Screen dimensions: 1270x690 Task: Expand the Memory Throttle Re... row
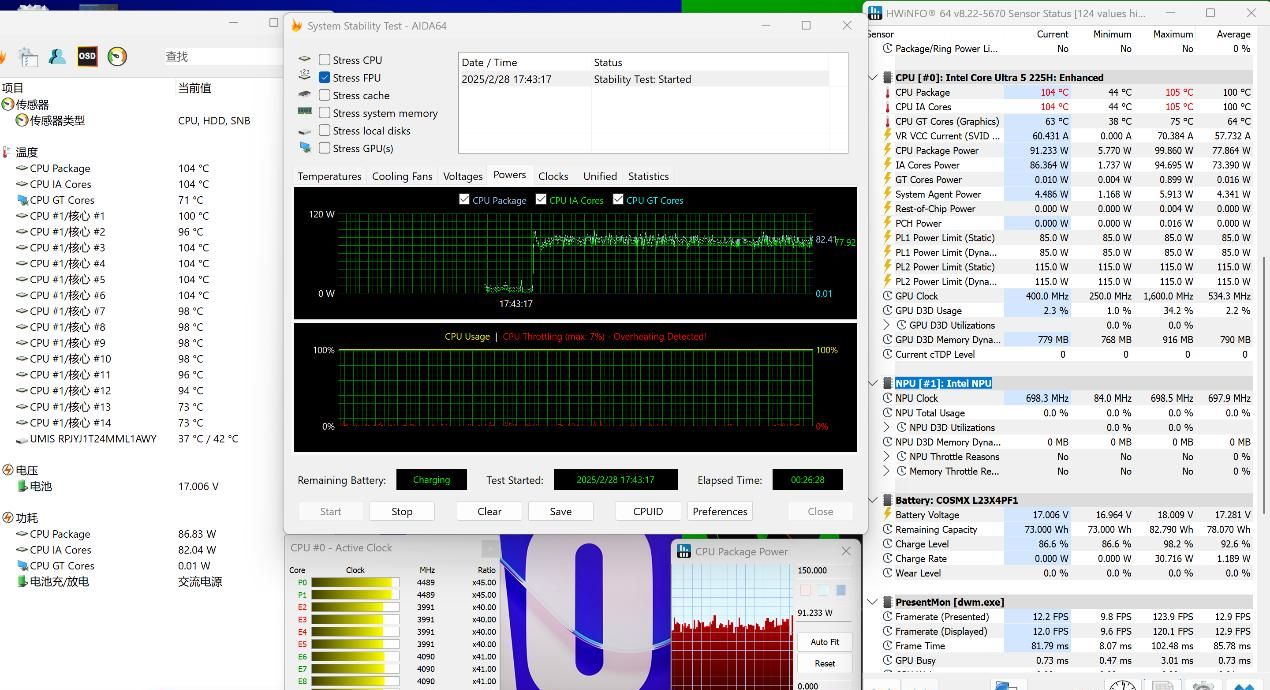(887, 471)
